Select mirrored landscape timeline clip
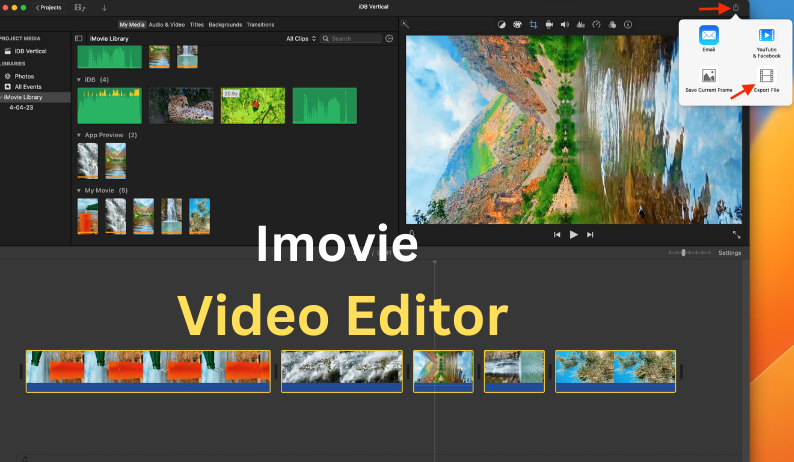Image resolution: width=794 pixels, height=462 pixels. pos(443,371)
